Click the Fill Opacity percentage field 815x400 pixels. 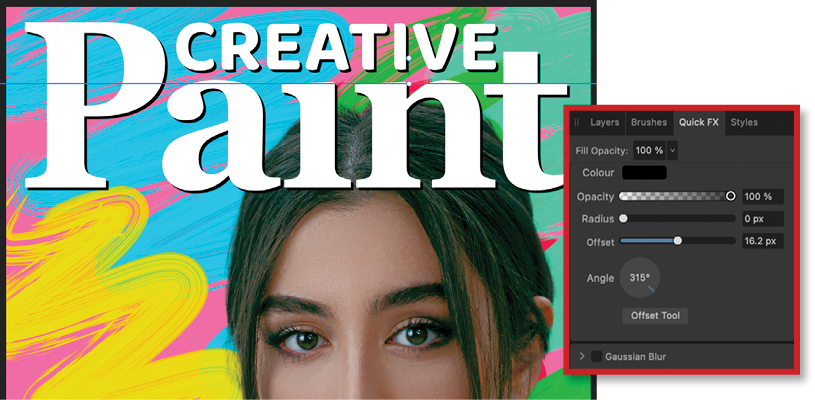point(648,150)
